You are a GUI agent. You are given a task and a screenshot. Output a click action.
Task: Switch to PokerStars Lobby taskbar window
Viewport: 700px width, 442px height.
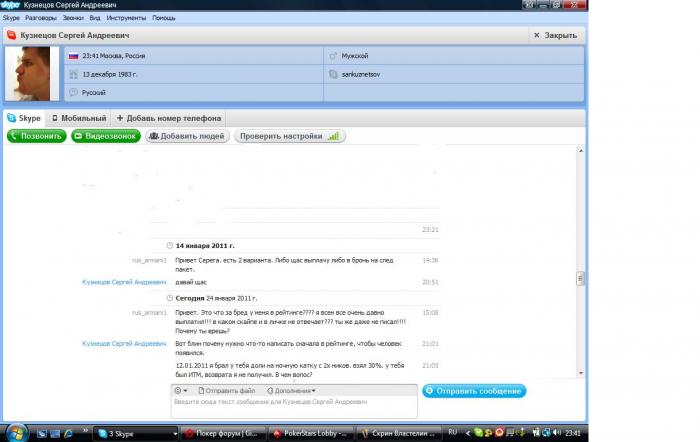pos(312,434)
